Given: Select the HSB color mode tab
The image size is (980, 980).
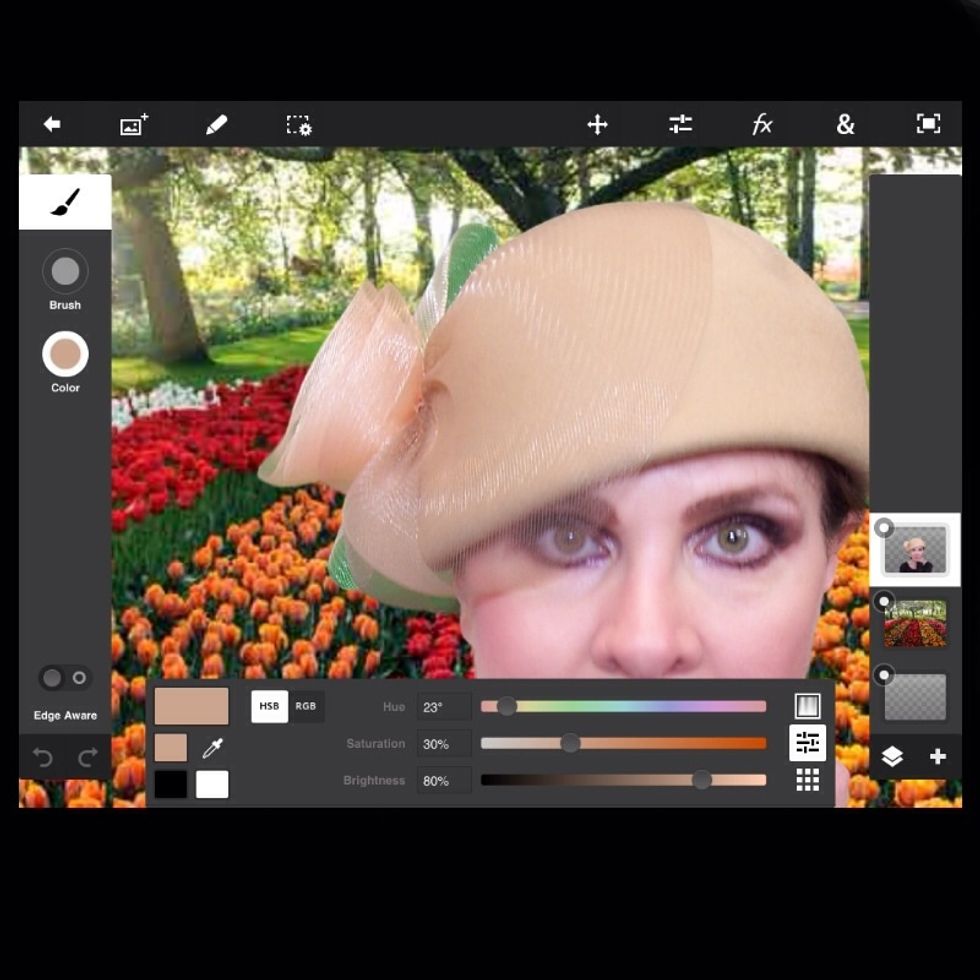Looking at the screenshot, I should [x=269, y=706].
